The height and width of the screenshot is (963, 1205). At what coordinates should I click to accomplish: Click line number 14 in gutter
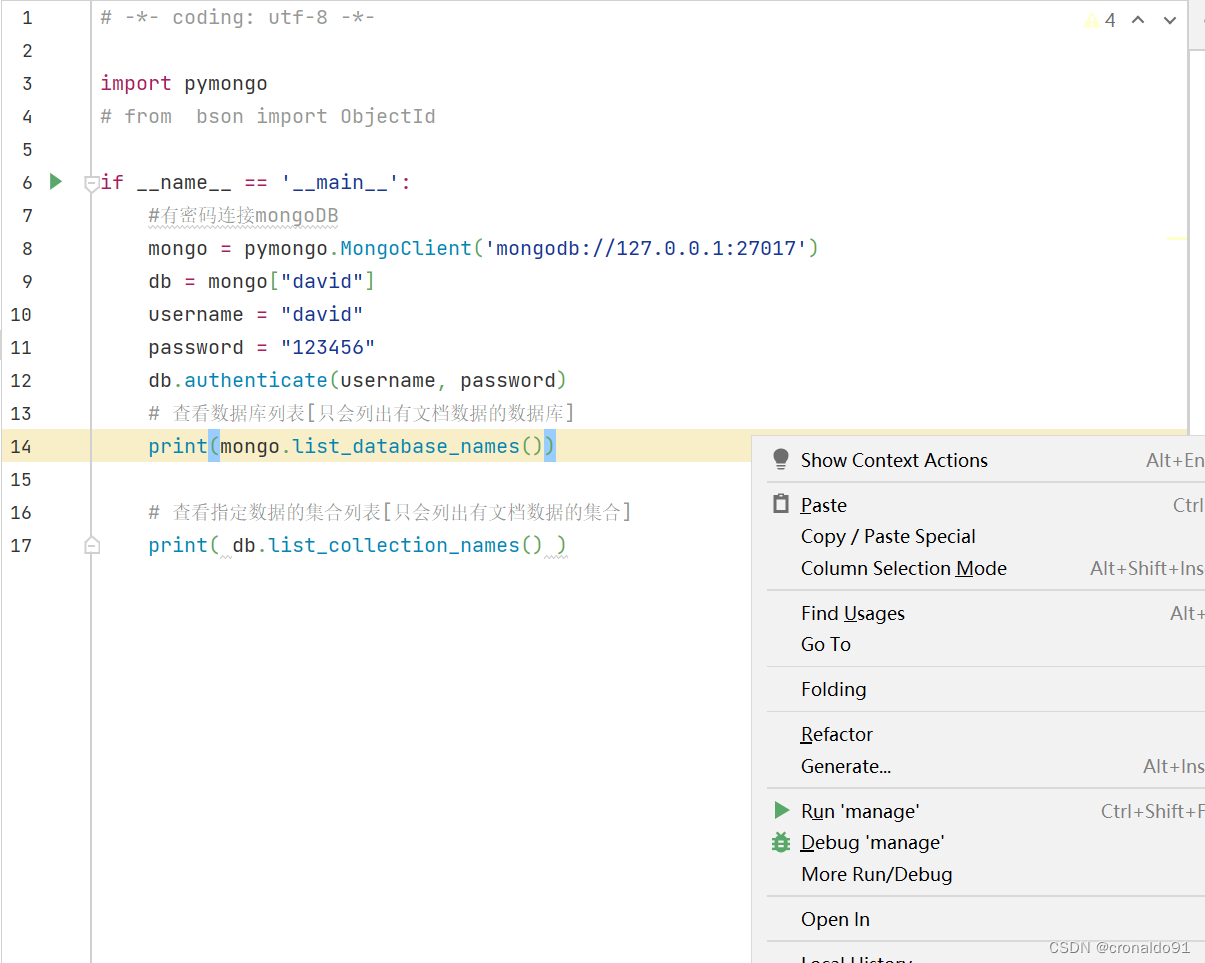(20, 446)
